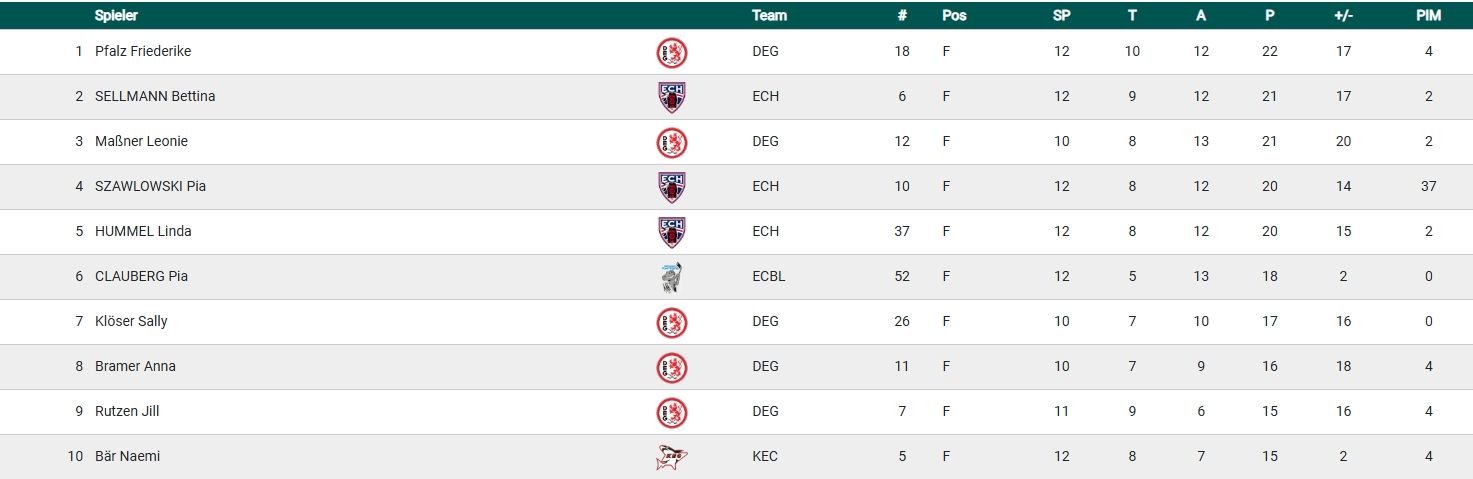Sort table by Spieler column header

116,15
